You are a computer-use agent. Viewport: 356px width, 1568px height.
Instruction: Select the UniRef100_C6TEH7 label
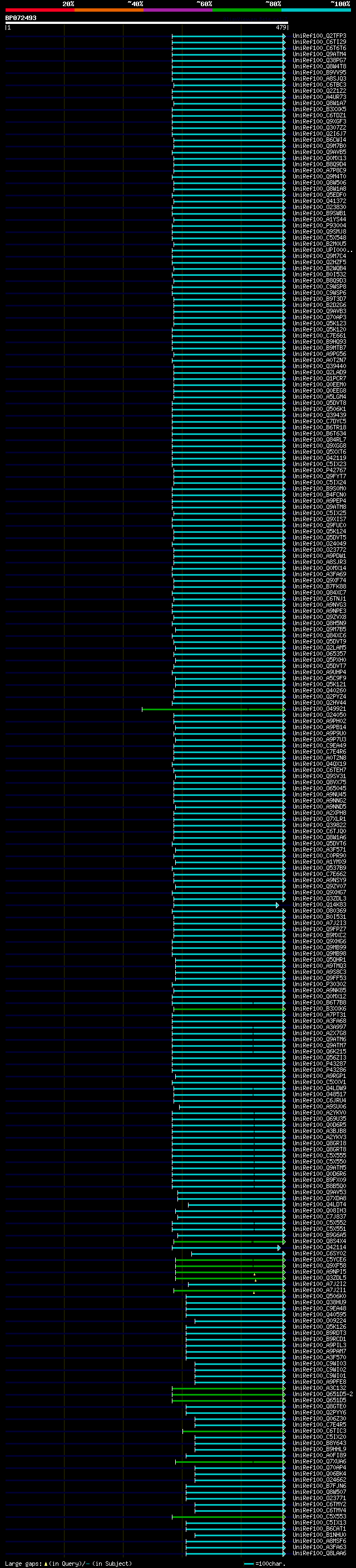pyautogui.click(x=319, y=770)
